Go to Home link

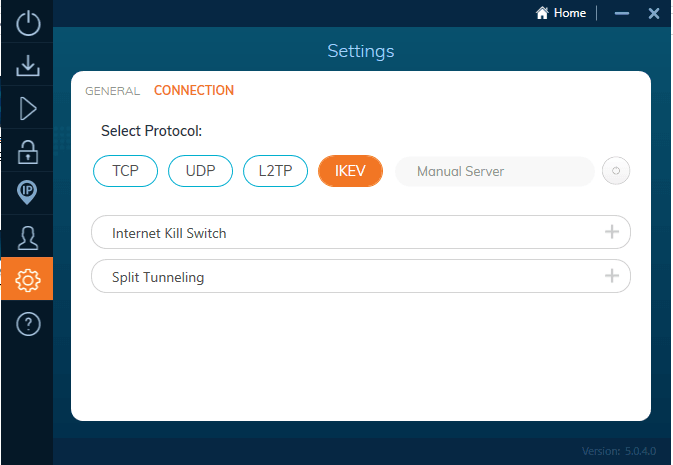(570, 13)
